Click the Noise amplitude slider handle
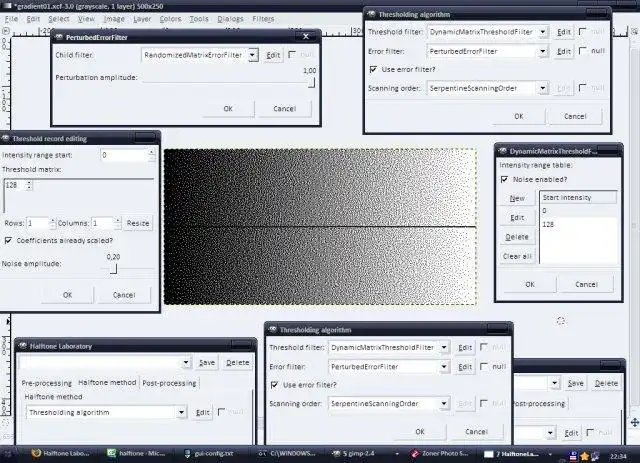Screen dimensions: 640x463 pyautogui.click(x=113, y=269)
